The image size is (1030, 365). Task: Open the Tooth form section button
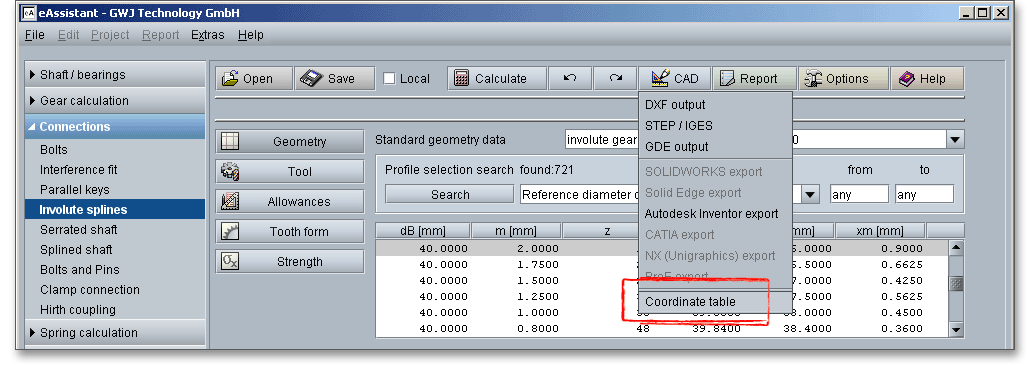[290, 232]
